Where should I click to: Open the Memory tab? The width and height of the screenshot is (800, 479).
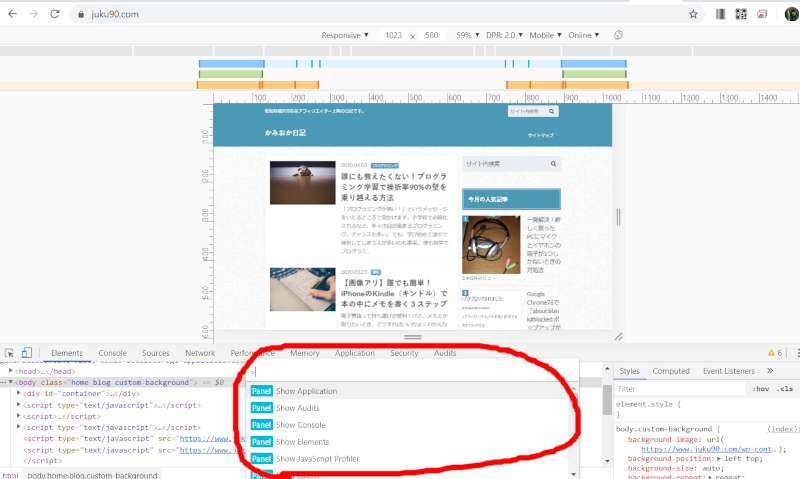[305, 353]
